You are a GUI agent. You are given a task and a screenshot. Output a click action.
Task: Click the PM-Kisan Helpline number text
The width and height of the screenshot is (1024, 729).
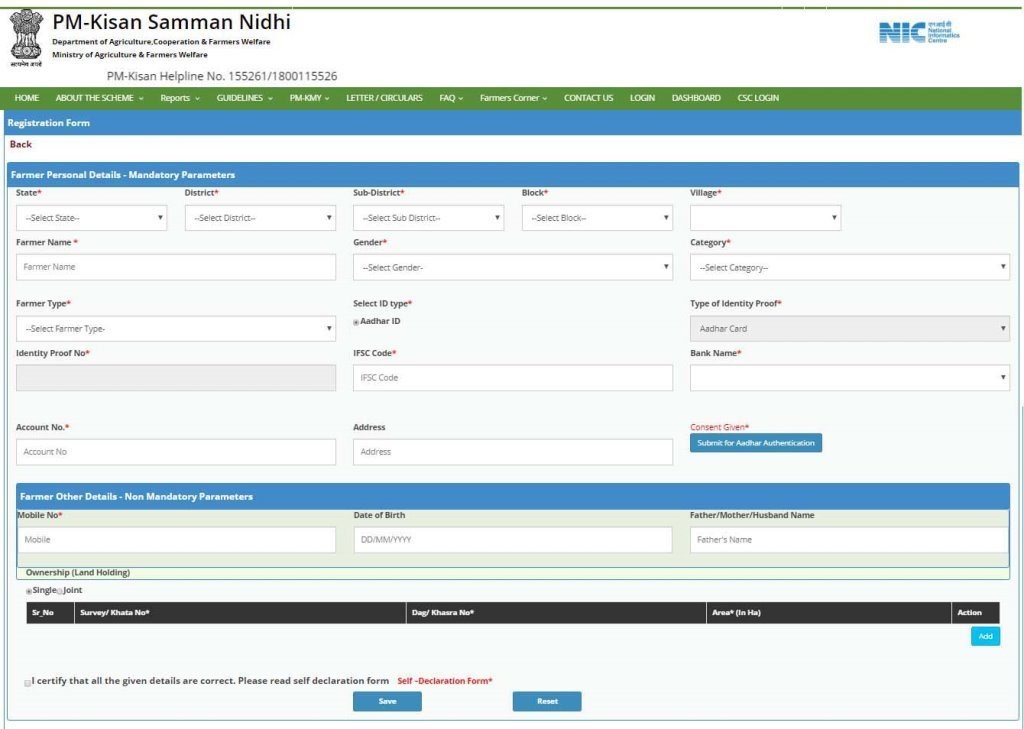pos(222,76)
